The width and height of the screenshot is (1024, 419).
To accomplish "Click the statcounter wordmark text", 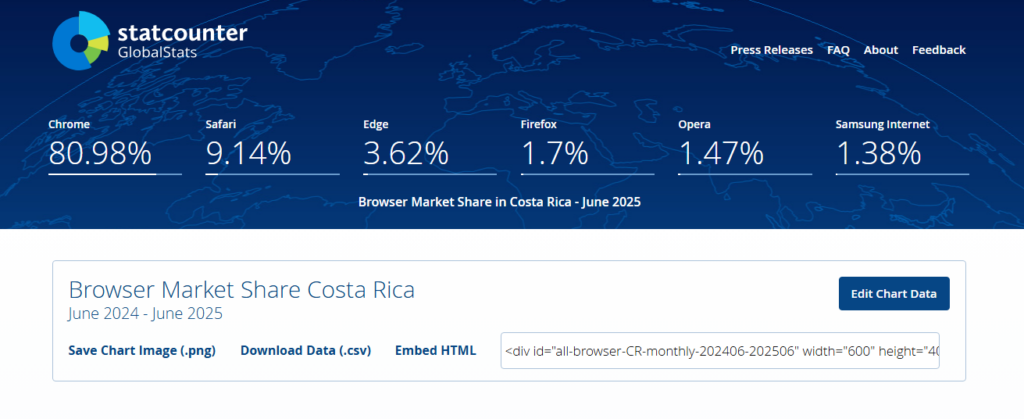I will (x=182, y=33).
